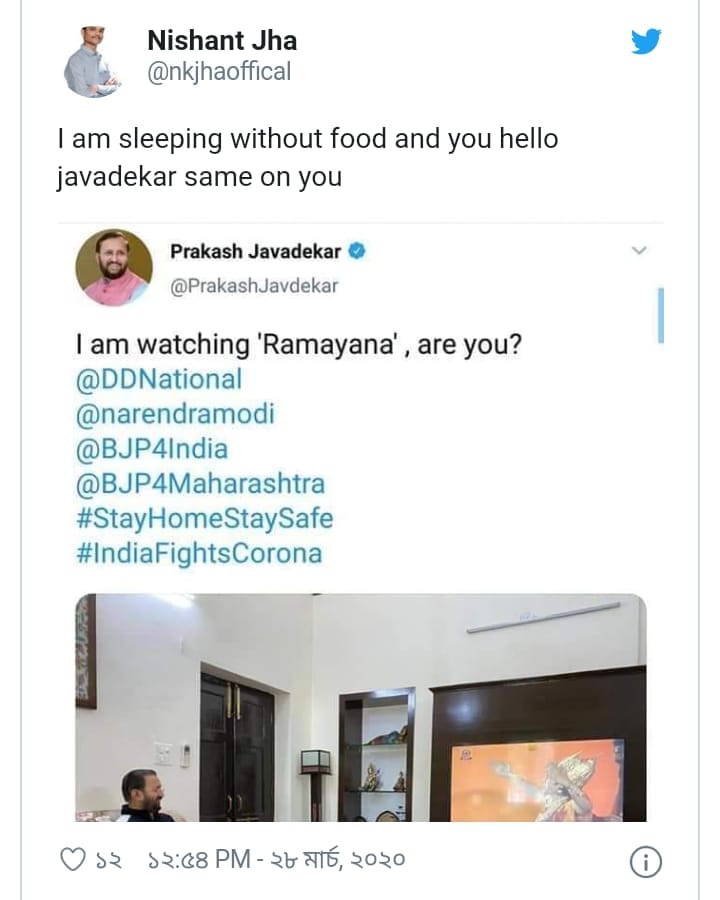This screenshot has width=720, height=900.
Task: Click the Prakash Javadekar display name
Action: click(255, 252)
